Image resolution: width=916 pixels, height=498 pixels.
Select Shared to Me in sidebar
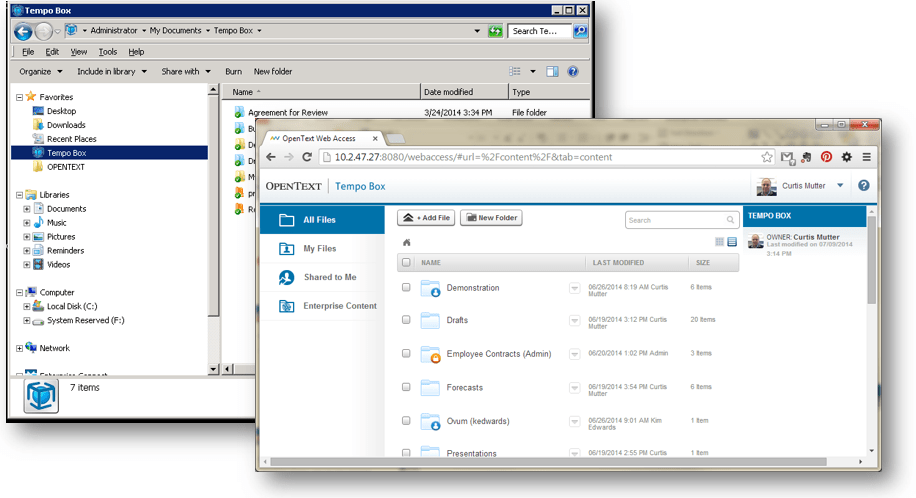click(x=322, y=277)
